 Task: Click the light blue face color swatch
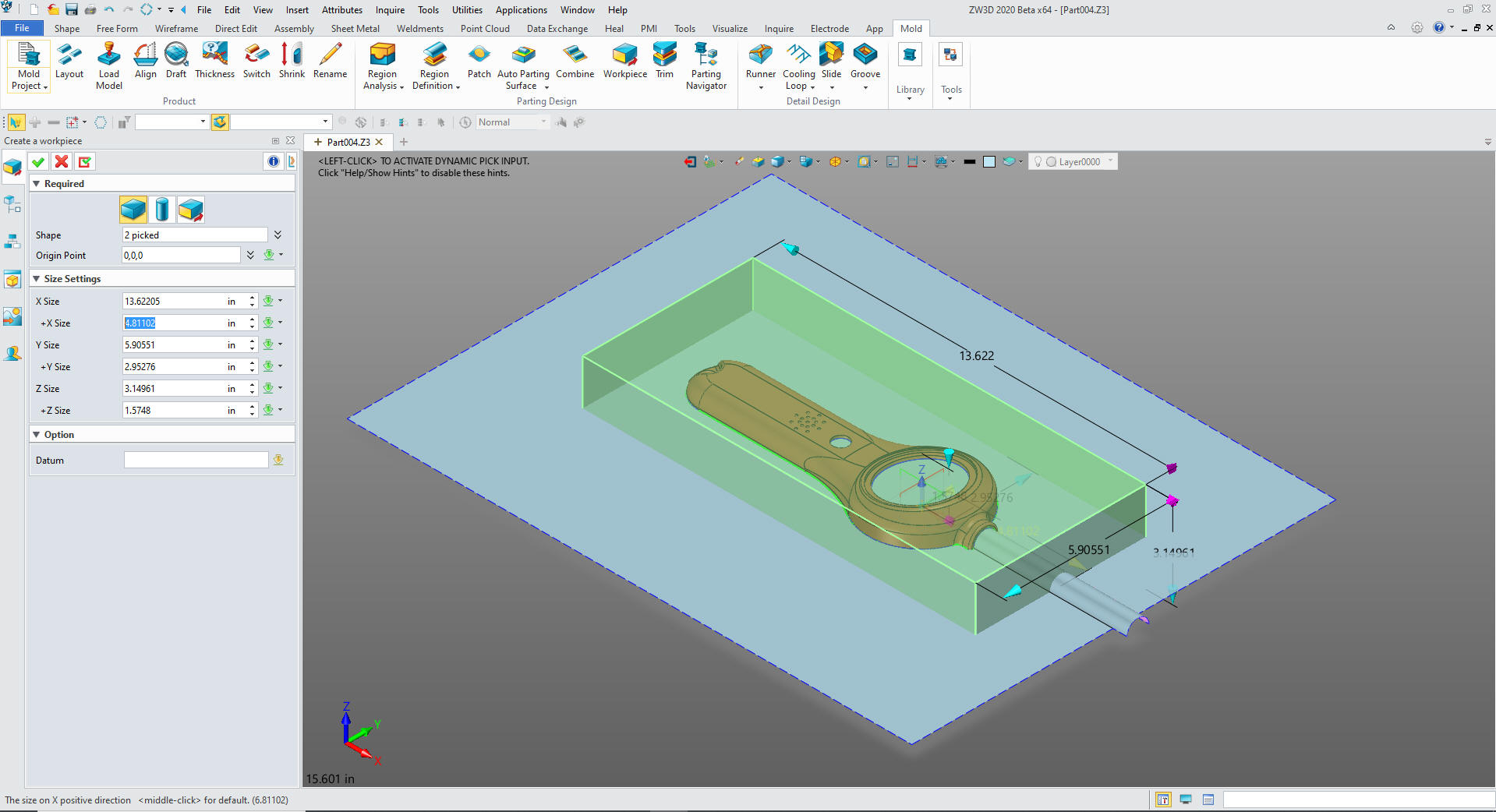988,162
